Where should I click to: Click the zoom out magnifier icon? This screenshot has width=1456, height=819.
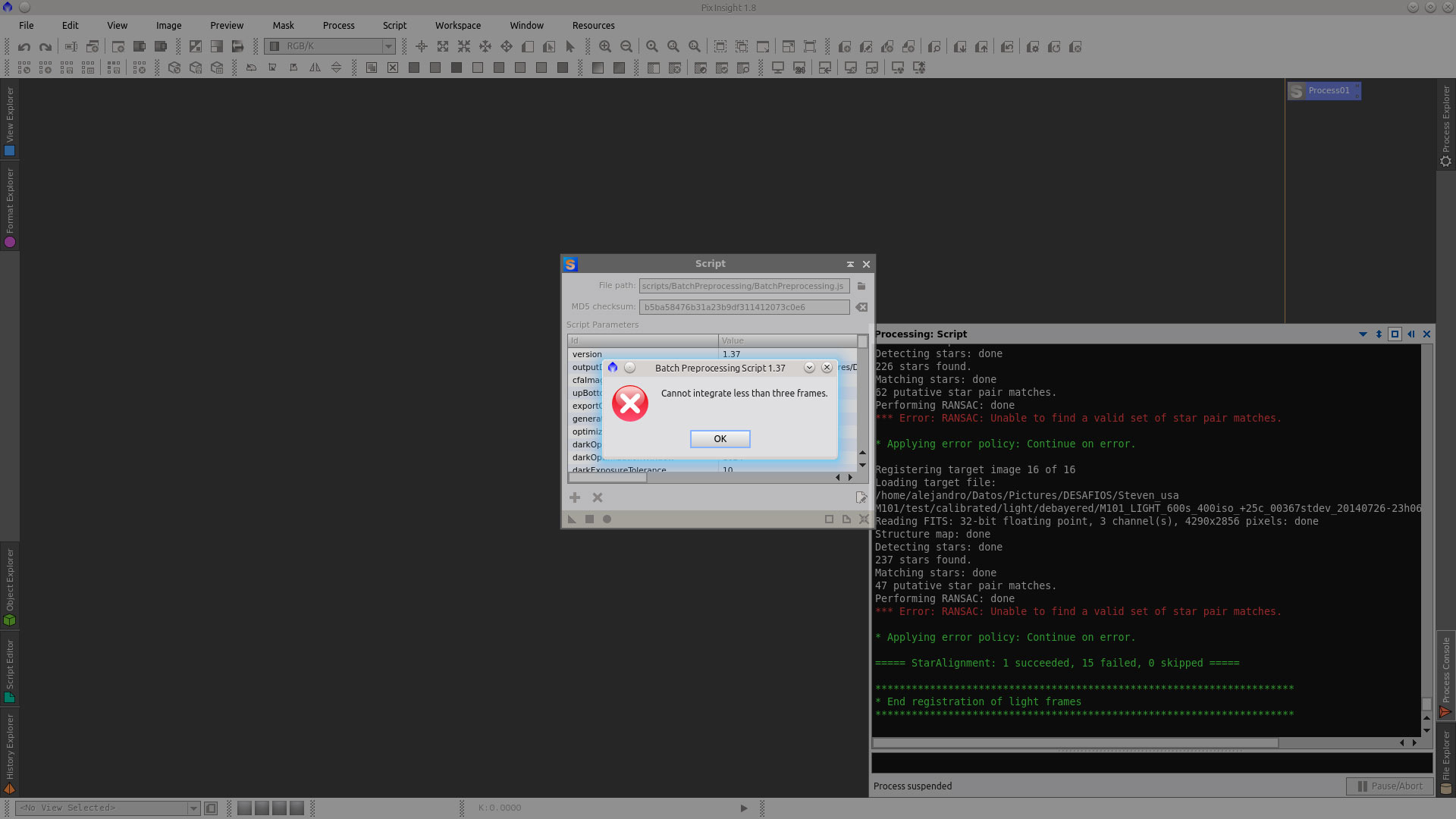[x=626, y=47]
